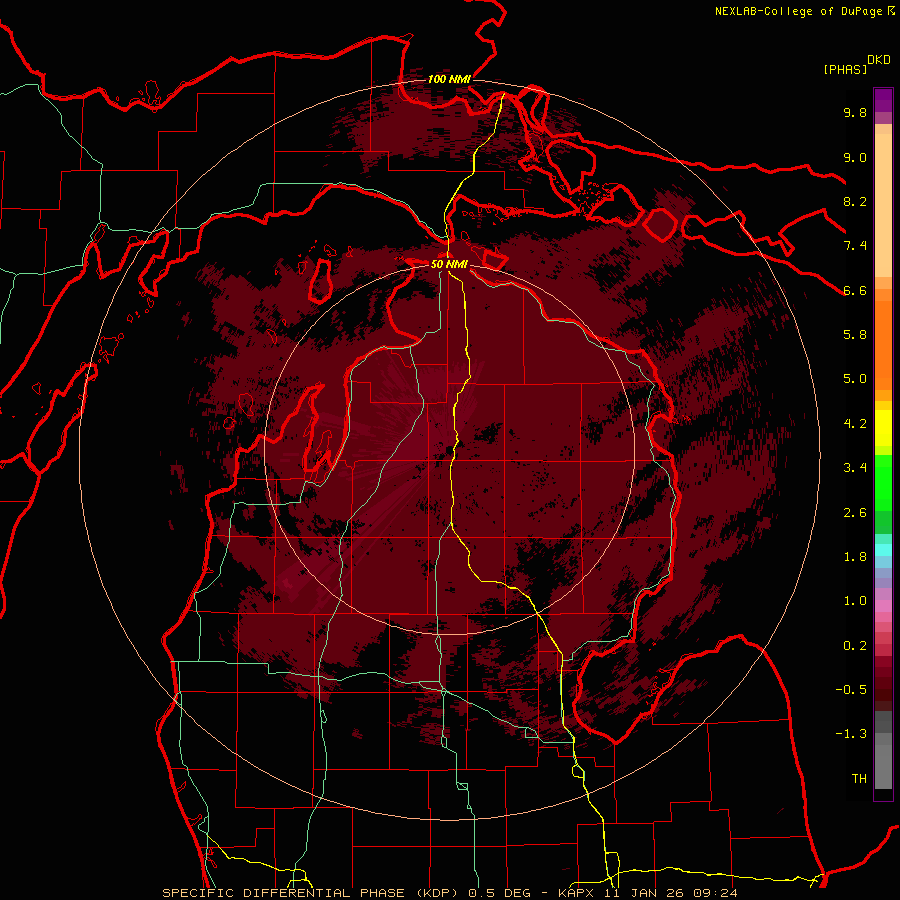
Task: Pick the bright green segment of the color scale
Action: (883, 483)
